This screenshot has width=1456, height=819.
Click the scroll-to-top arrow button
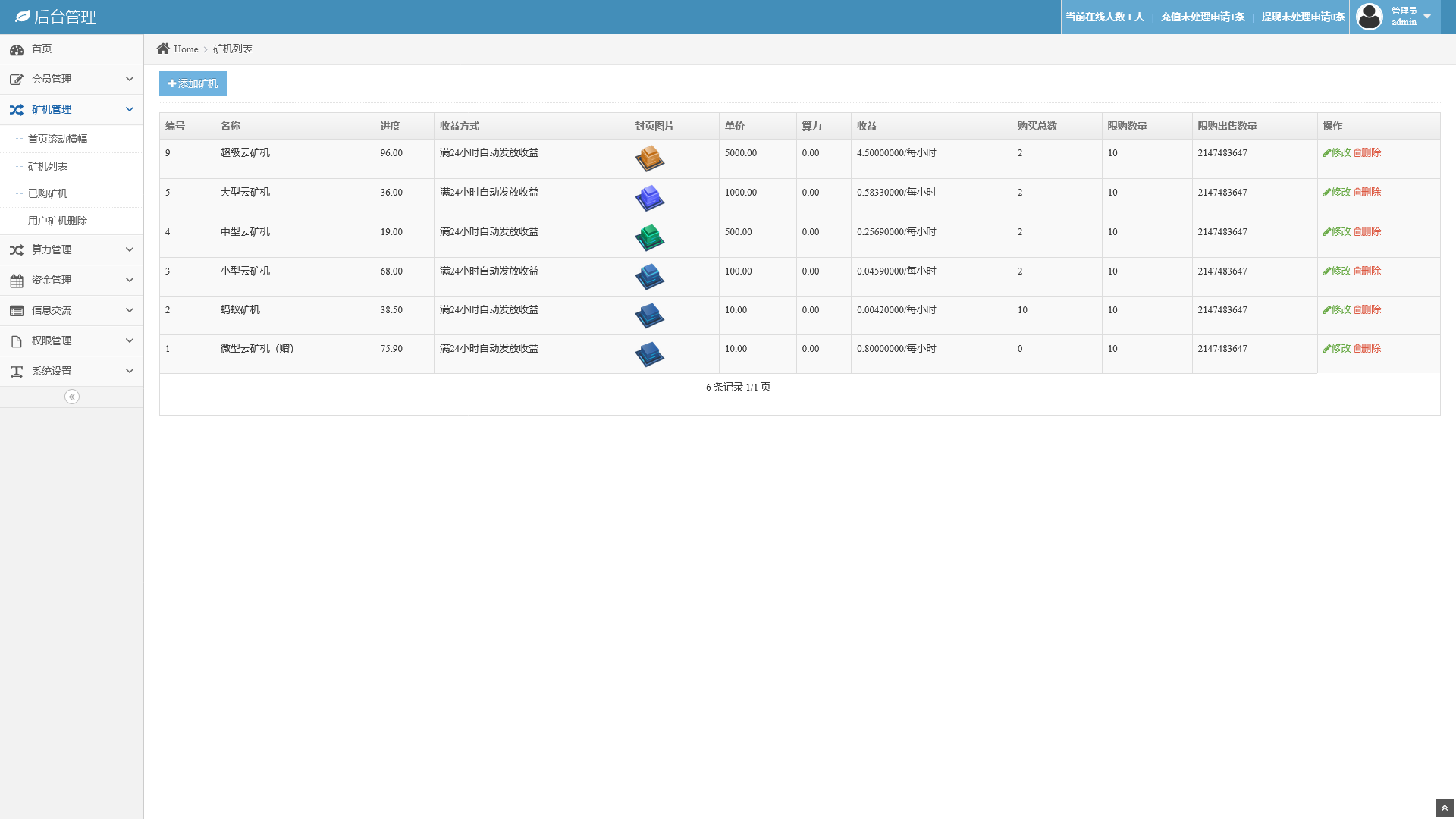tap(1445, 808)
